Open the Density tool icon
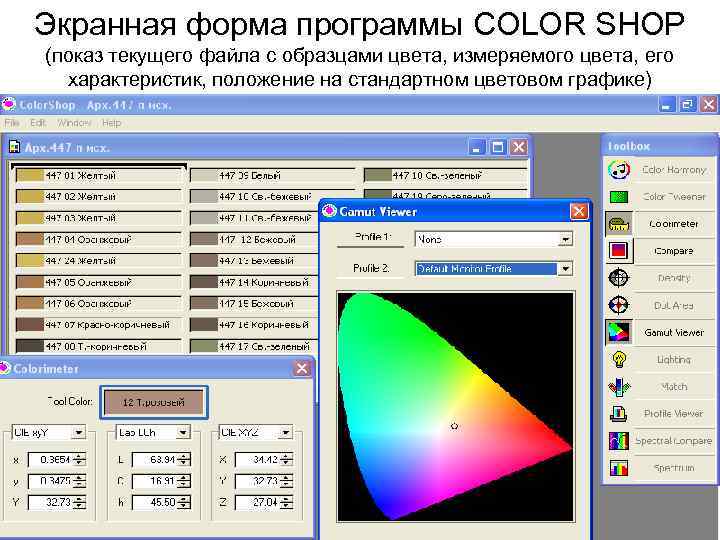The width and height of the screenshot is (720, 540). pos(619,278)
